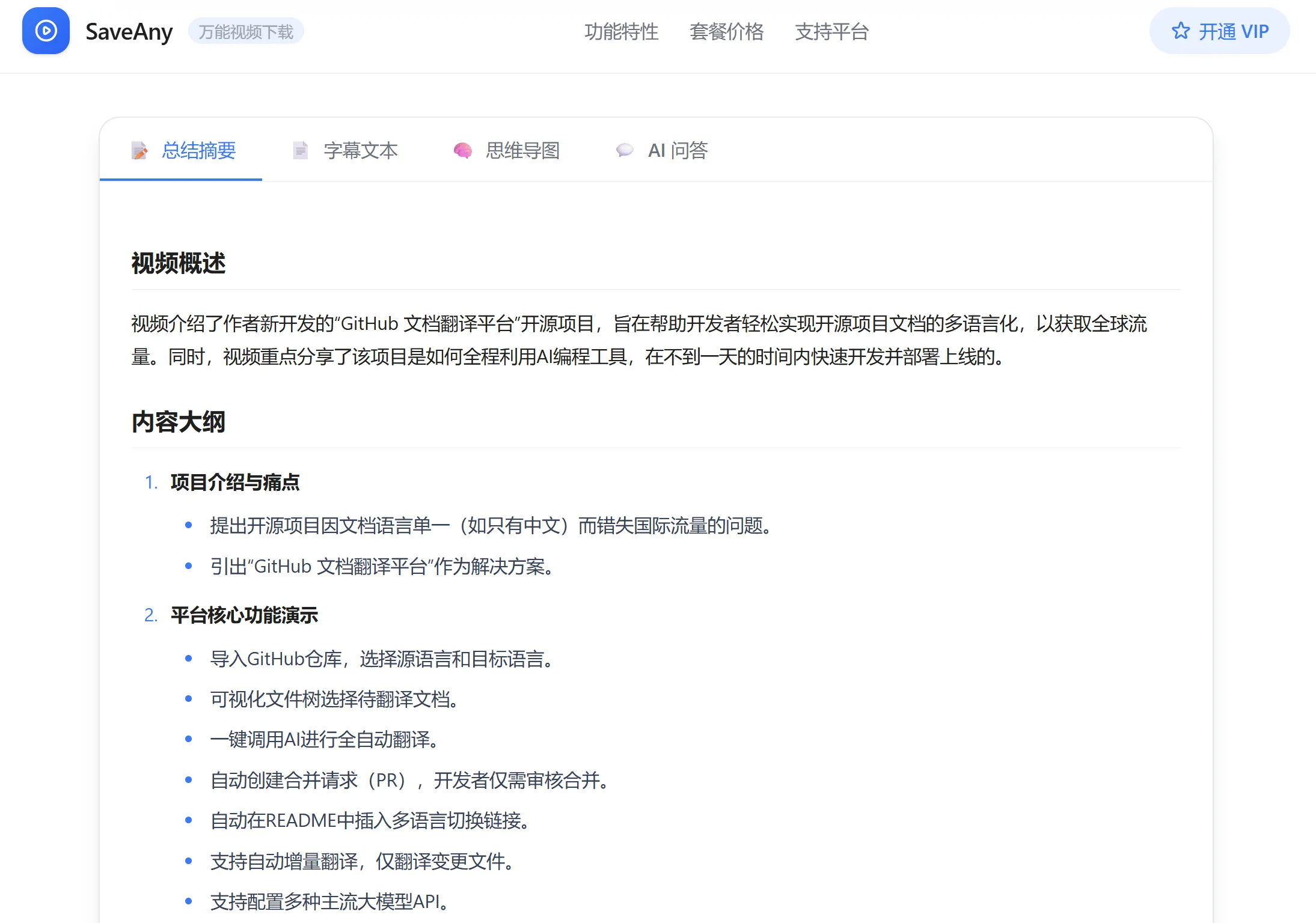Screen dimensions: 1316x923
Task: Click the 万能视频下载 badge
Action: pyautogui.click(x=246, y=31)
